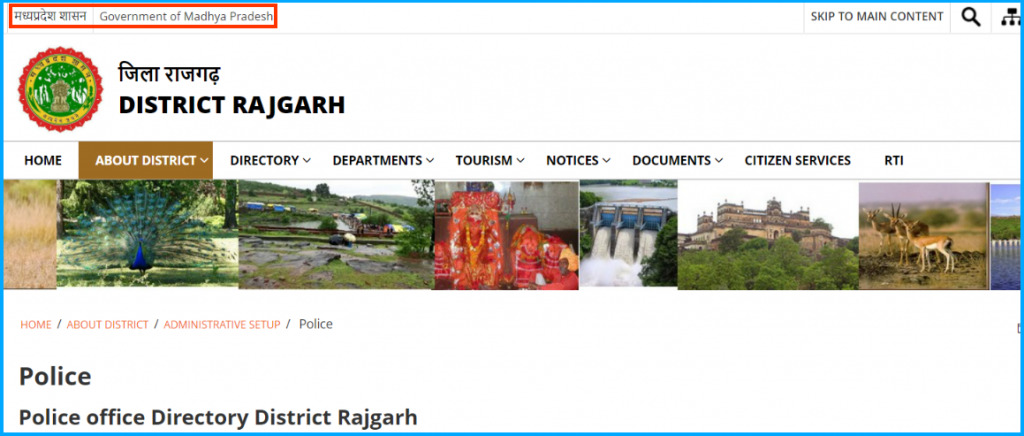Click Police office Directory District Rajgarh heading
Screen dimensions: 1024x436
(x=218, y=418)
